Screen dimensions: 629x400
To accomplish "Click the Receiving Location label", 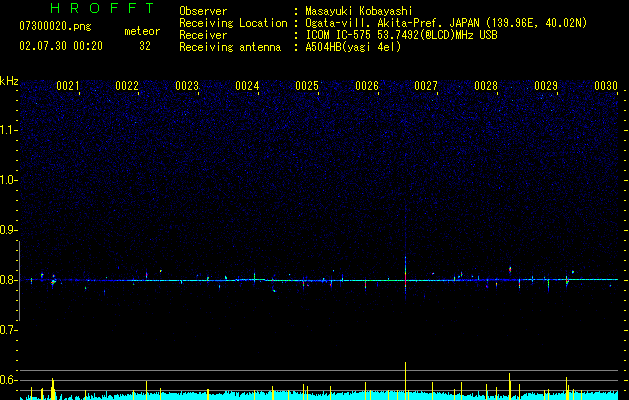I will (x=233, y=23).
